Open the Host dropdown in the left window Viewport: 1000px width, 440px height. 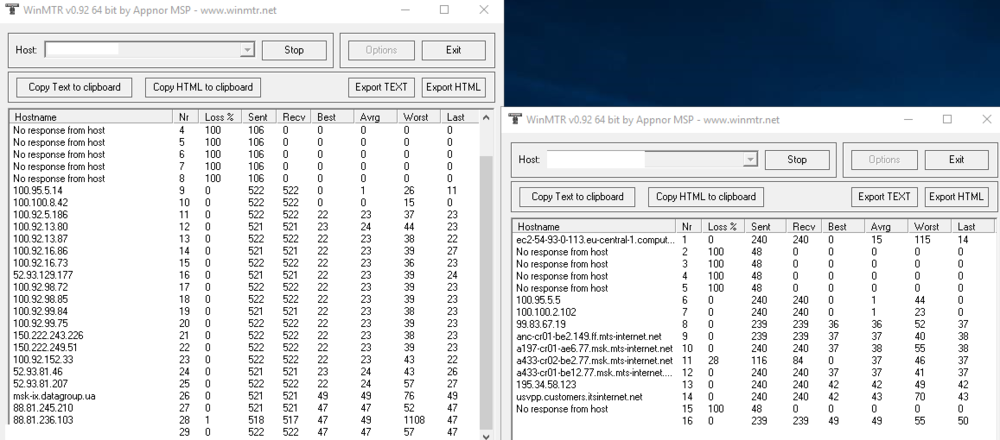(247, 49)
